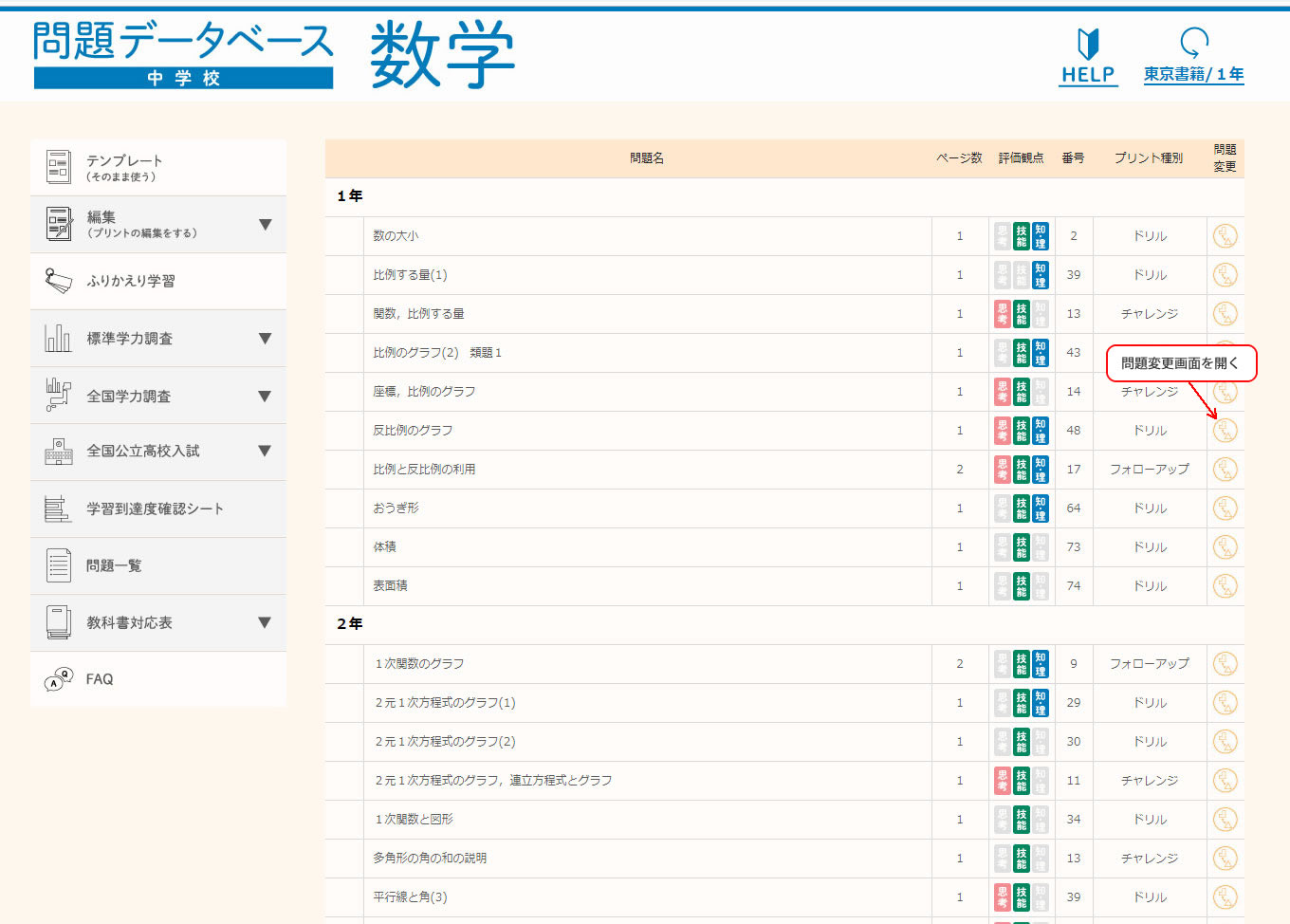Open problem change for 数の大小
Screen dimensions: 1290x924
(1225, 236)
